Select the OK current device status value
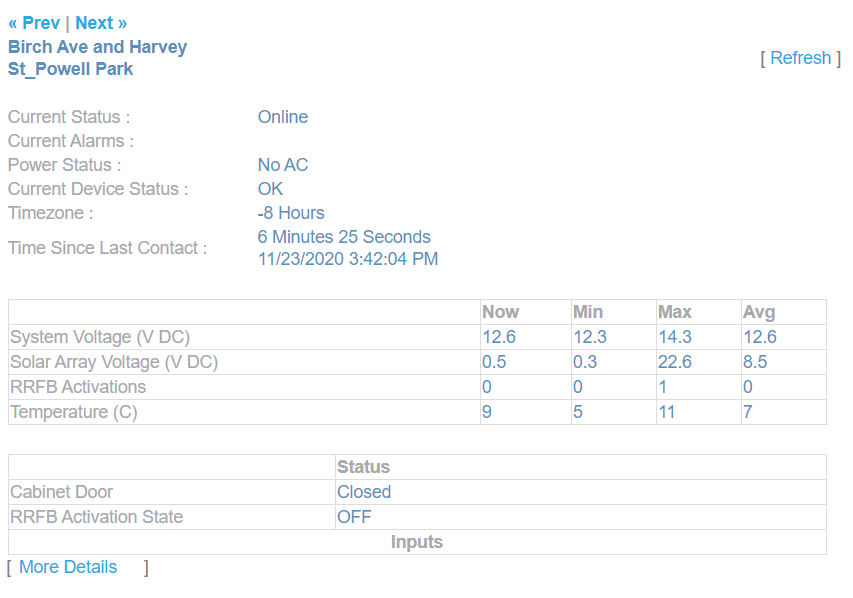853x598 pixels. (270, 189)
